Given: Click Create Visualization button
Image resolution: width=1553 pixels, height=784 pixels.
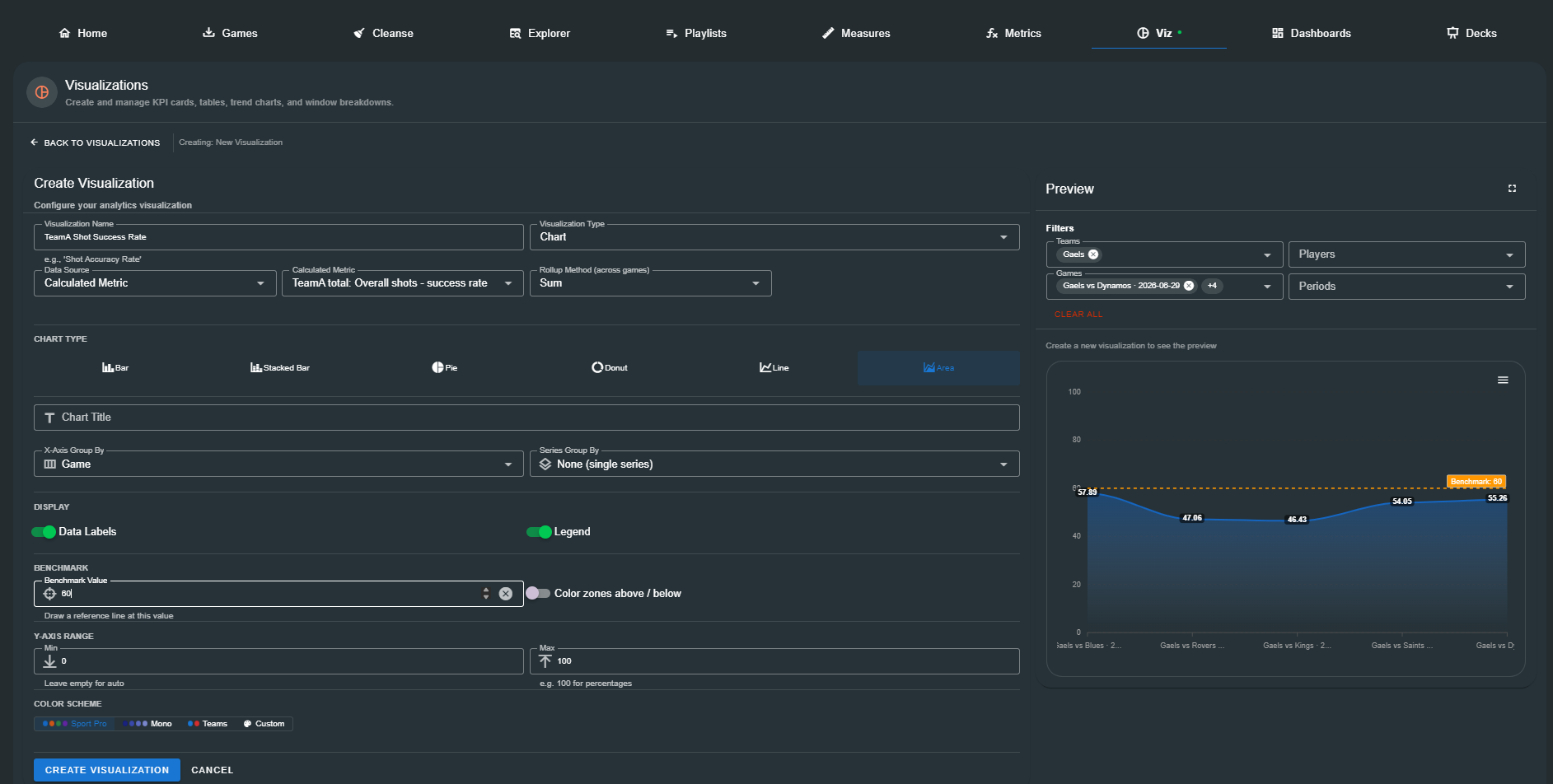Looking at the screenshot, I should (107, 770).
